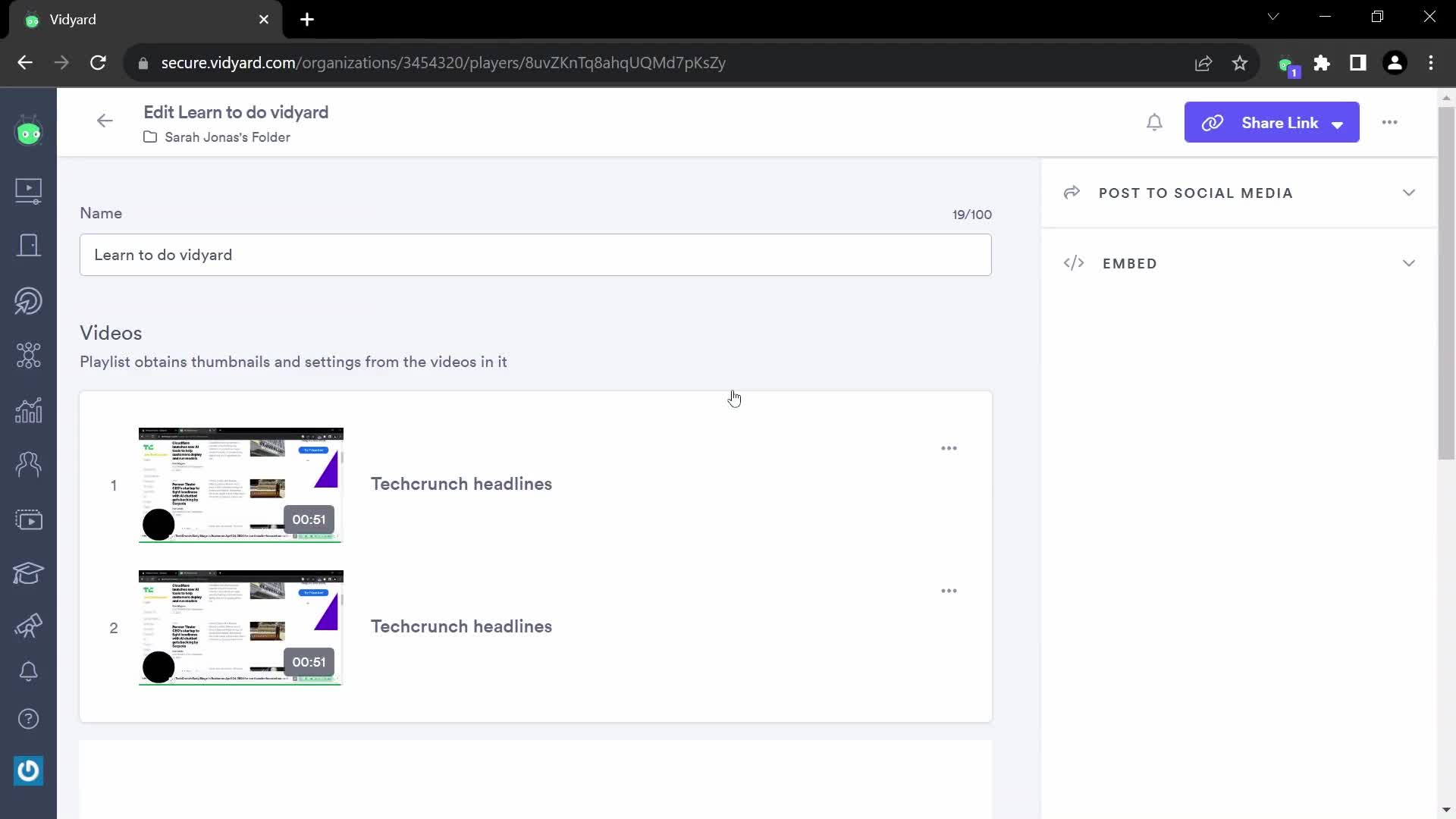Click the overflow menu for video 1
Image resolution: width=1456 pixels, height=819 pixels.
(x=949, y=448)
